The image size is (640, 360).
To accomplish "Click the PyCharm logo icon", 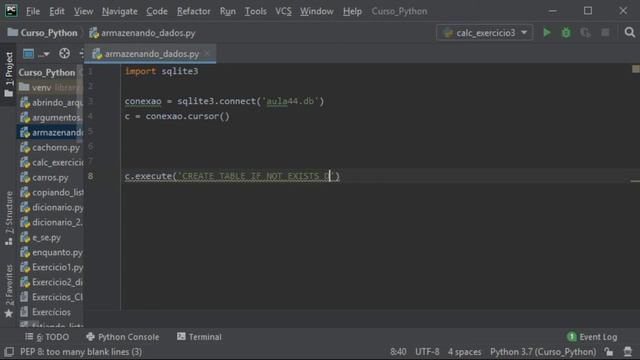I will pyautogui.click(x=11, y=11).
